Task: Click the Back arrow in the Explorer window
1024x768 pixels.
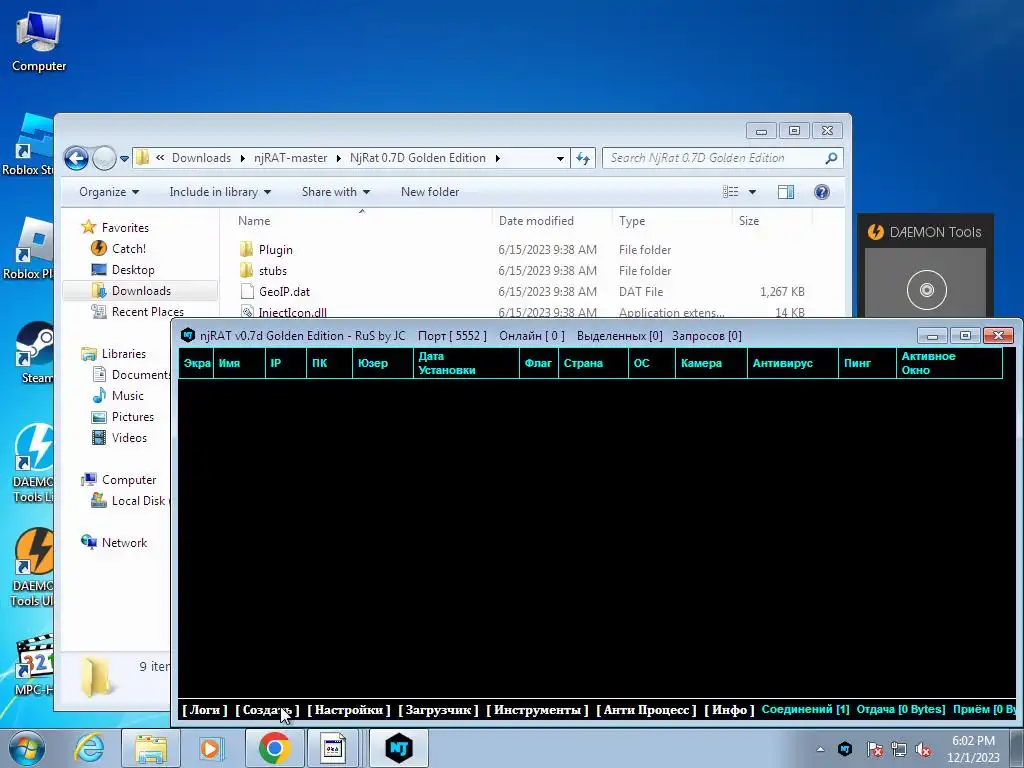Action: point(76,158)
